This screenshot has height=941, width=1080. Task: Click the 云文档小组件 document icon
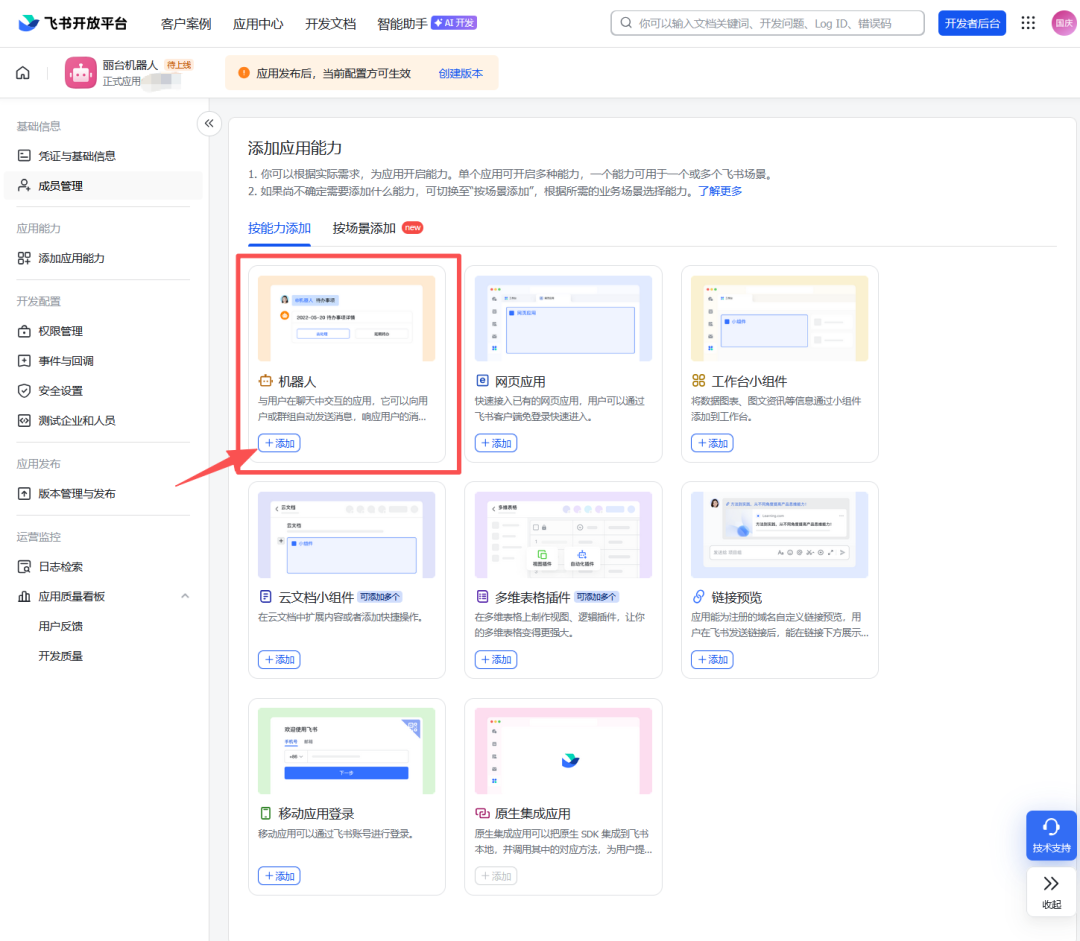click(x=266, y=597)
